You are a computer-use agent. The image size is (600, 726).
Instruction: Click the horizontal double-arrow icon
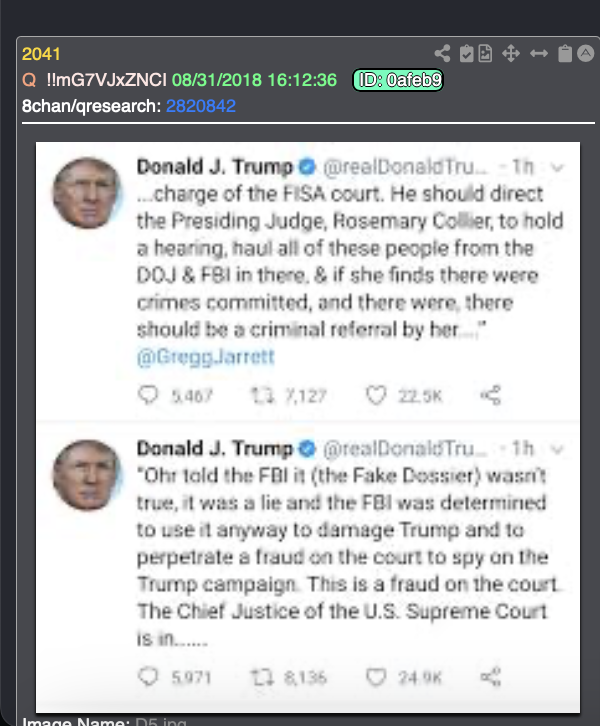(538, 54)
